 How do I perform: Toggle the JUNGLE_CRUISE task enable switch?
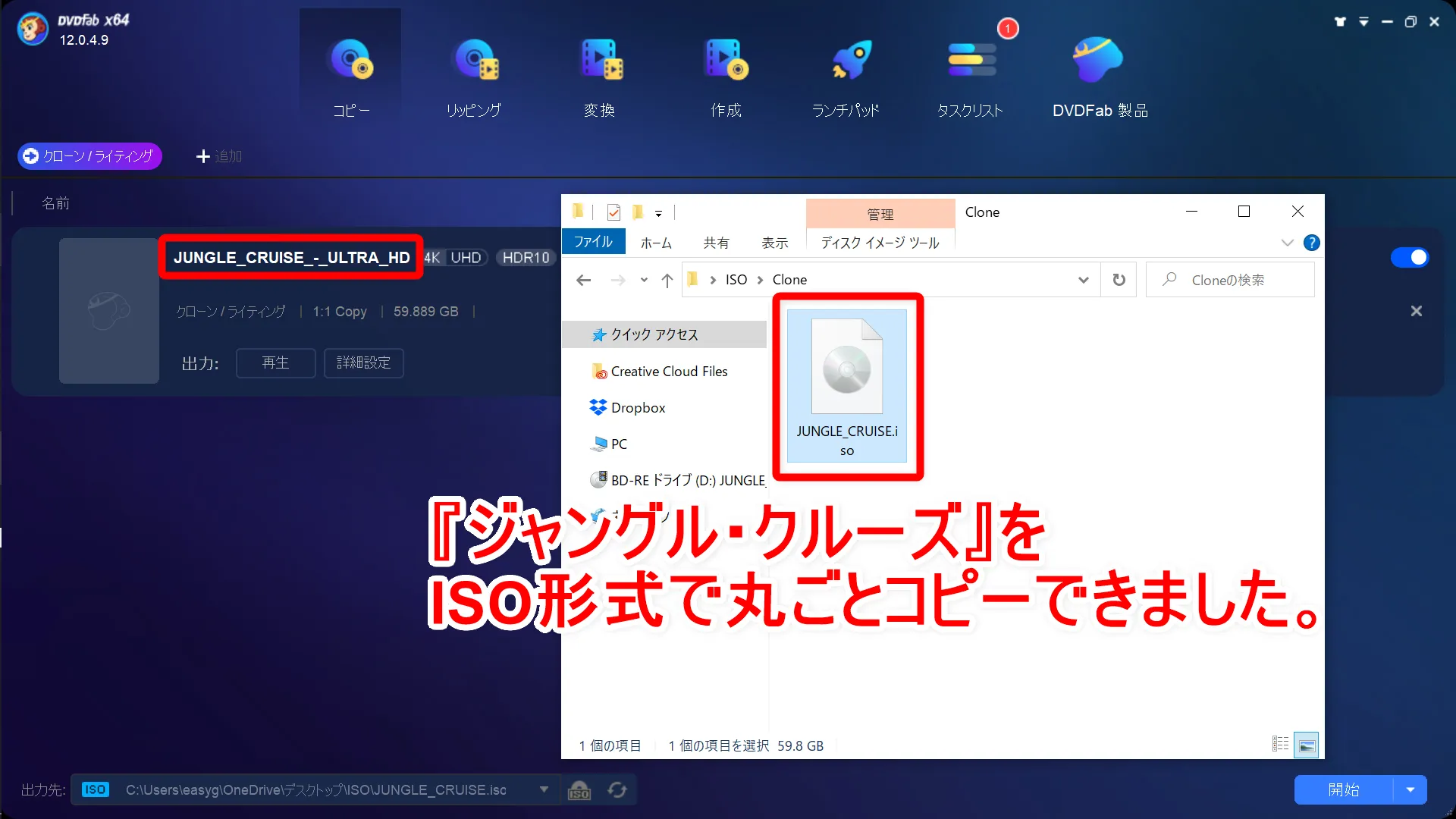coord(1410,258)
